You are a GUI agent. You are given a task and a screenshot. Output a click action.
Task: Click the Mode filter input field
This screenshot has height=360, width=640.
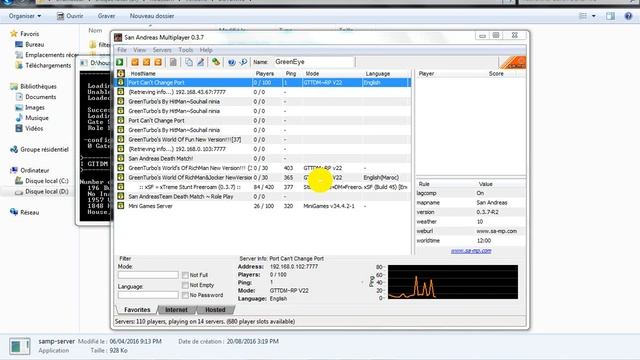(148, 275)
